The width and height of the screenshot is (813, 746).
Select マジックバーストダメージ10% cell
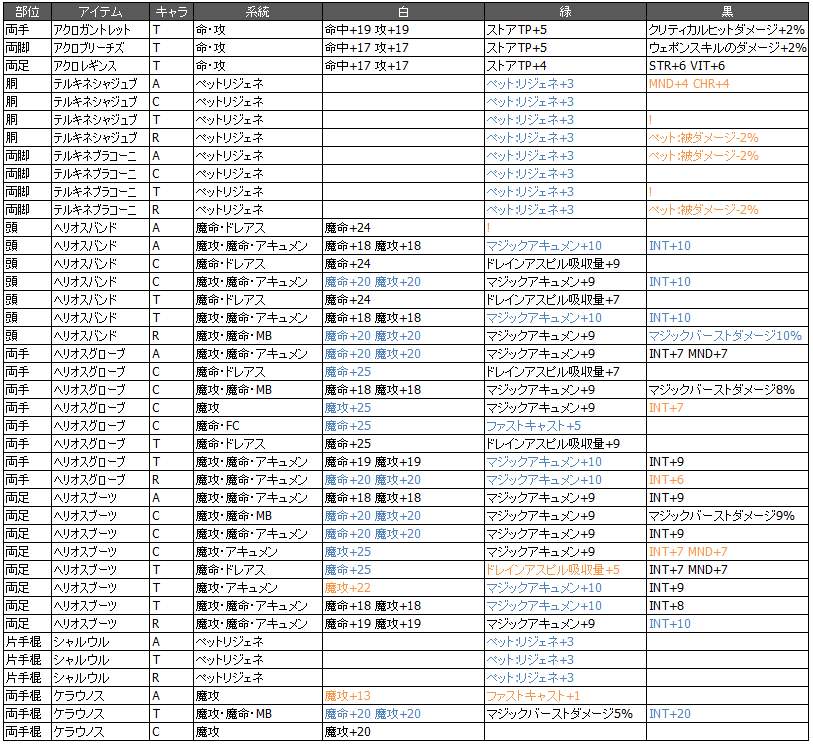(727, 336)
